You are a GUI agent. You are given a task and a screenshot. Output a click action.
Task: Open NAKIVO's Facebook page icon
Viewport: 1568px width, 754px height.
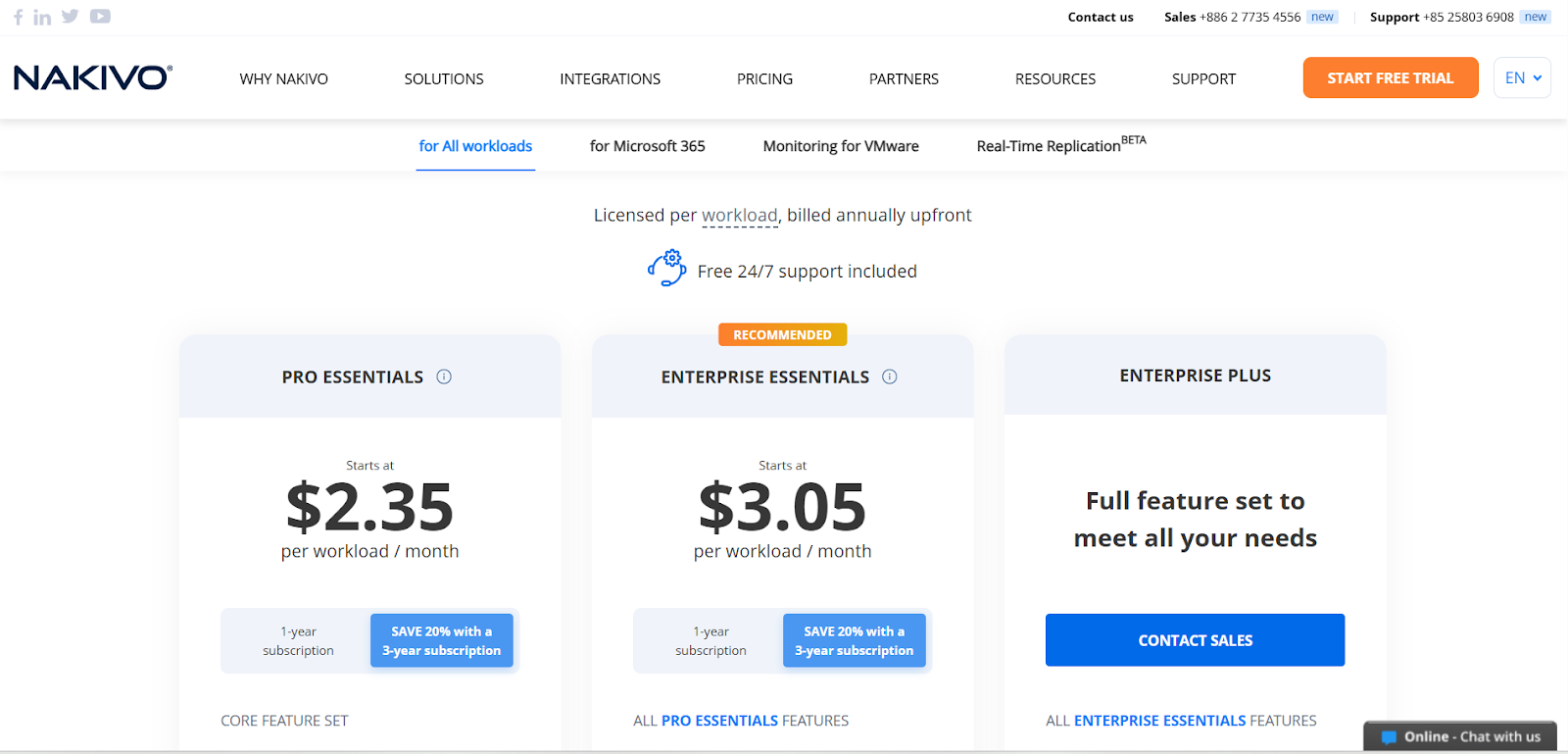[x=18, y=17]
